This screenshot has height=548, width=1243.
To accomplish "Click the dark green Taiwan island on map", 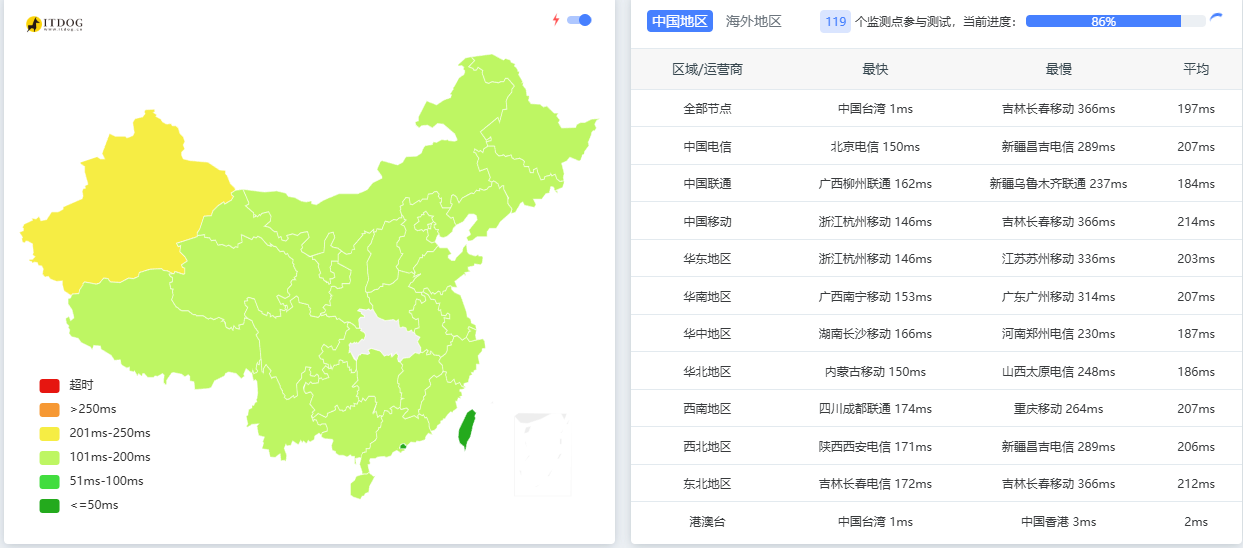I will (x=465, y=429).
